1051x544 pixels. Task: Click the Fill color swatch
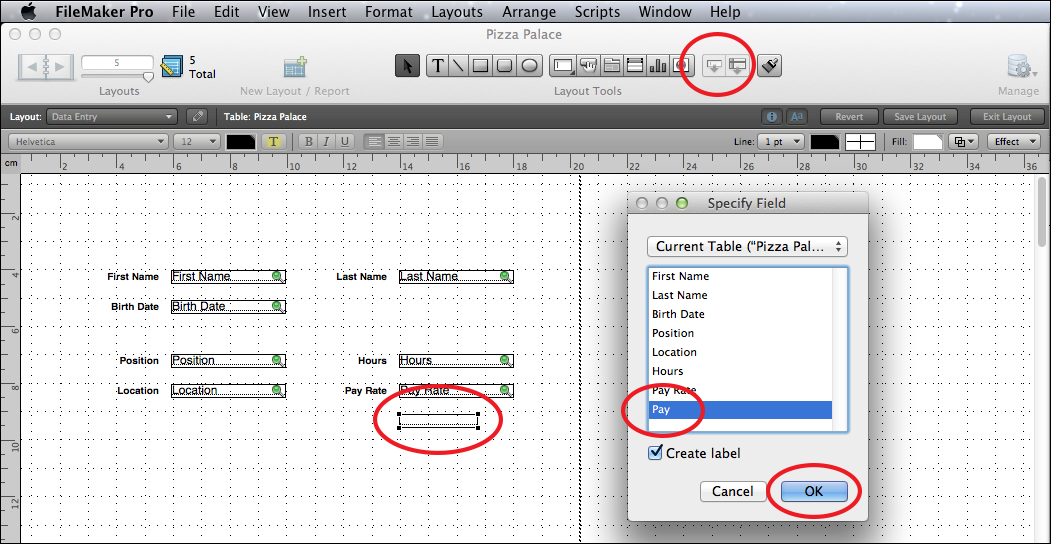(928, 141)
